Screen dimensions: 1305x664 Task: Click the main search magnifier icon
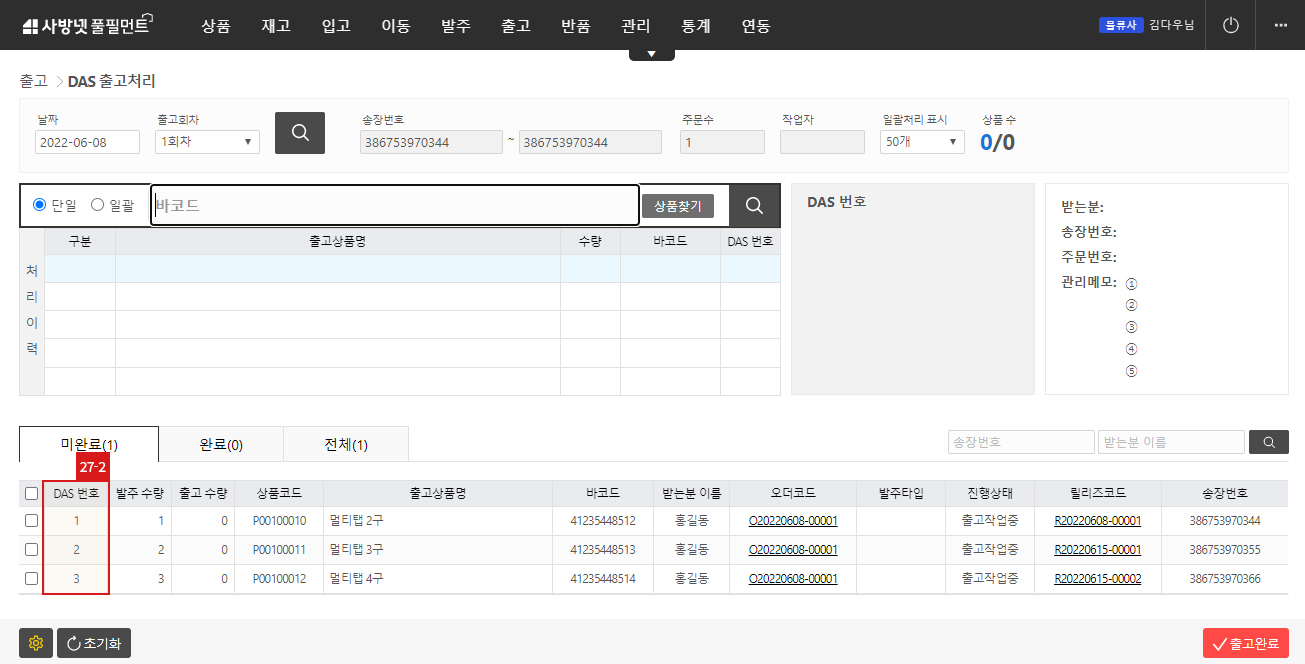(x=299, y=131)
